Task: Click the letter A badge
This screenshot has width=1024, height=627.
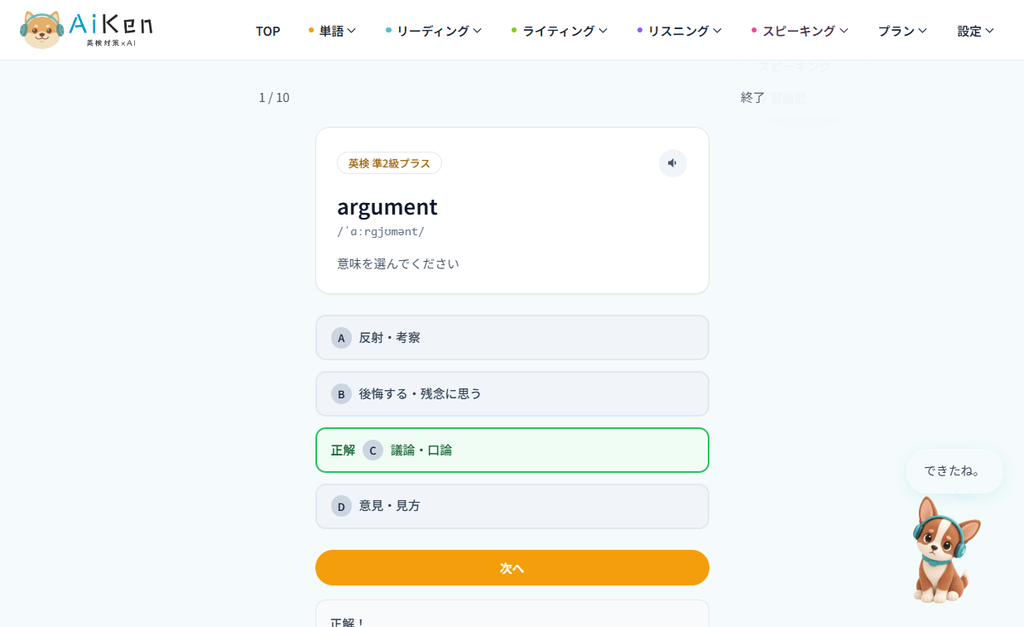Action: click(341, 338)
